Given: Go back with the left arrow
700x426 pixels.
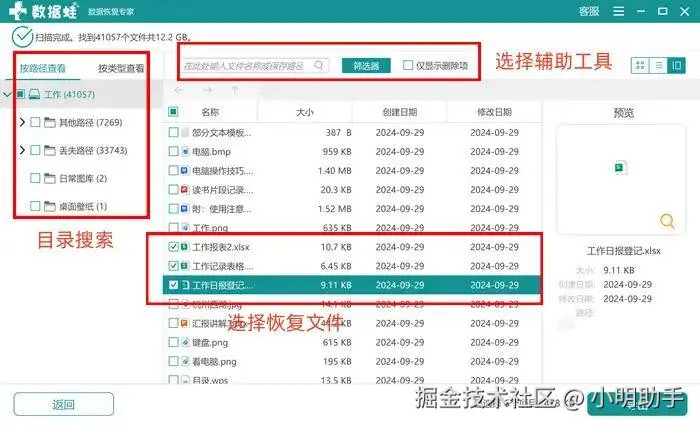Looking at the screenshot, I should (x=179, y=90).
